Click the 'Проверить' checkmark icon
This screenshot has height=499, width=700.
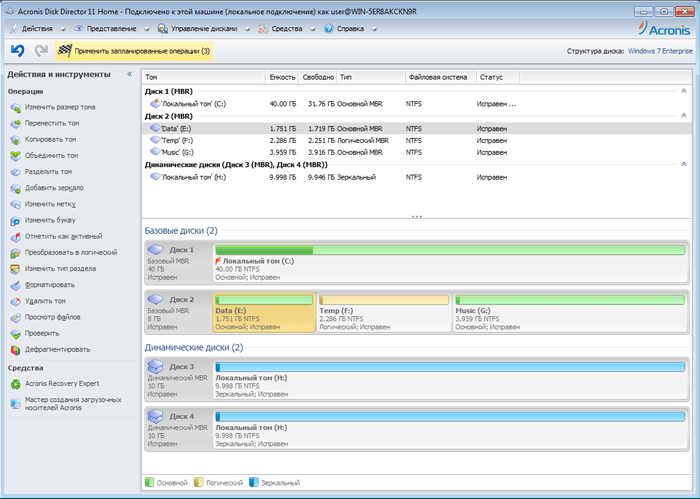pos(16,334)
